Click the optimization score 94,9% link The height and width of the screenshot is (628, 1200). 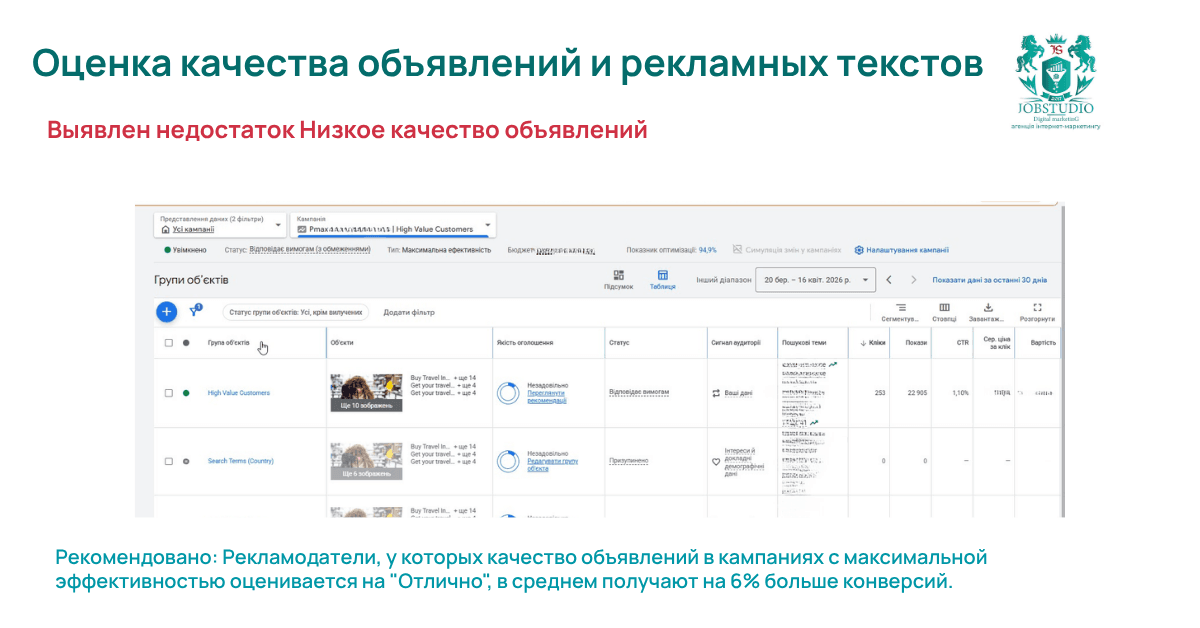tap(707, 250)
